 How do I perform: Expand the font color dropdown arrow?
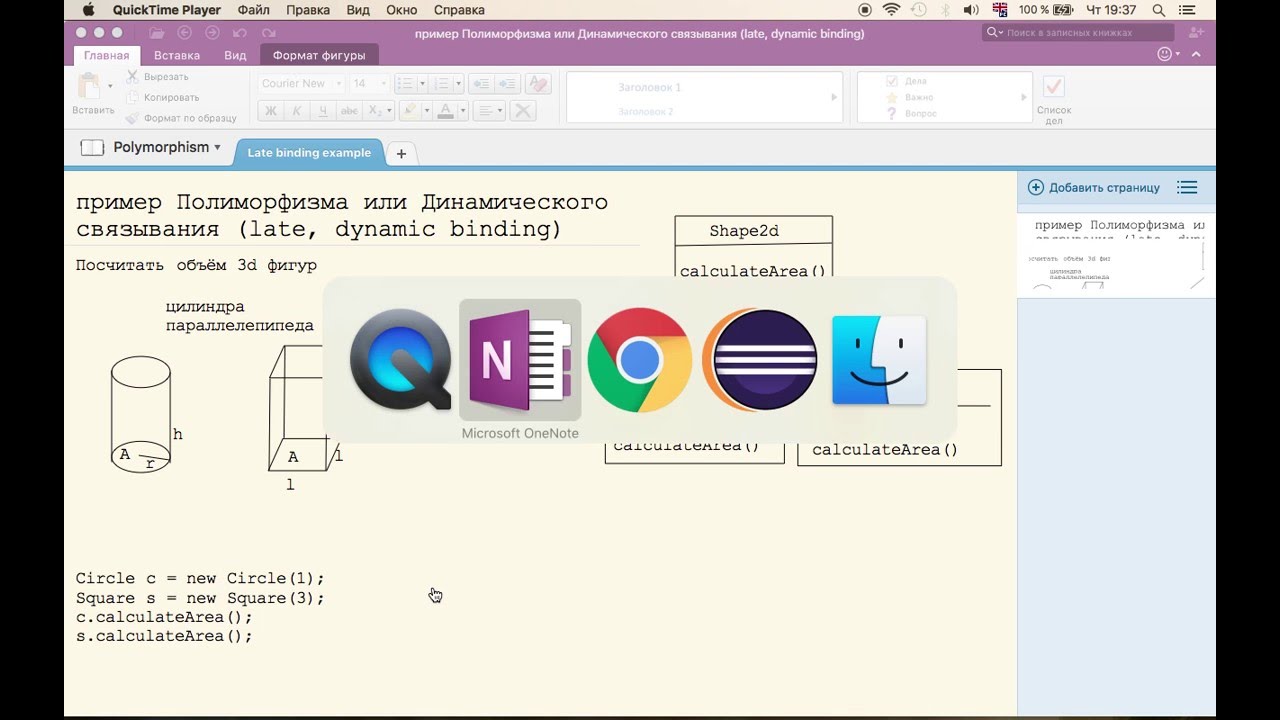pos(461,111)
